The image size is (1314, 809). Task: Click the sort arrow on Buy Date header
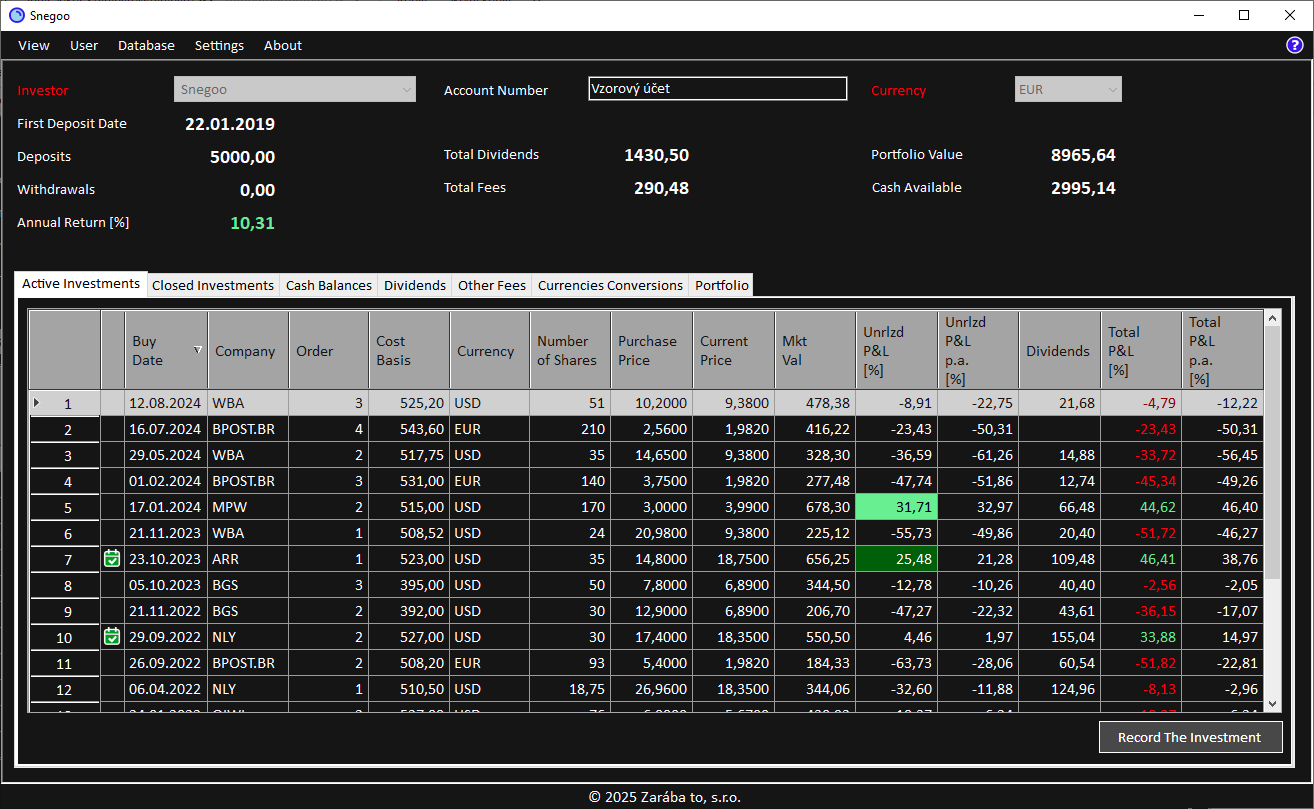[197, 350]
